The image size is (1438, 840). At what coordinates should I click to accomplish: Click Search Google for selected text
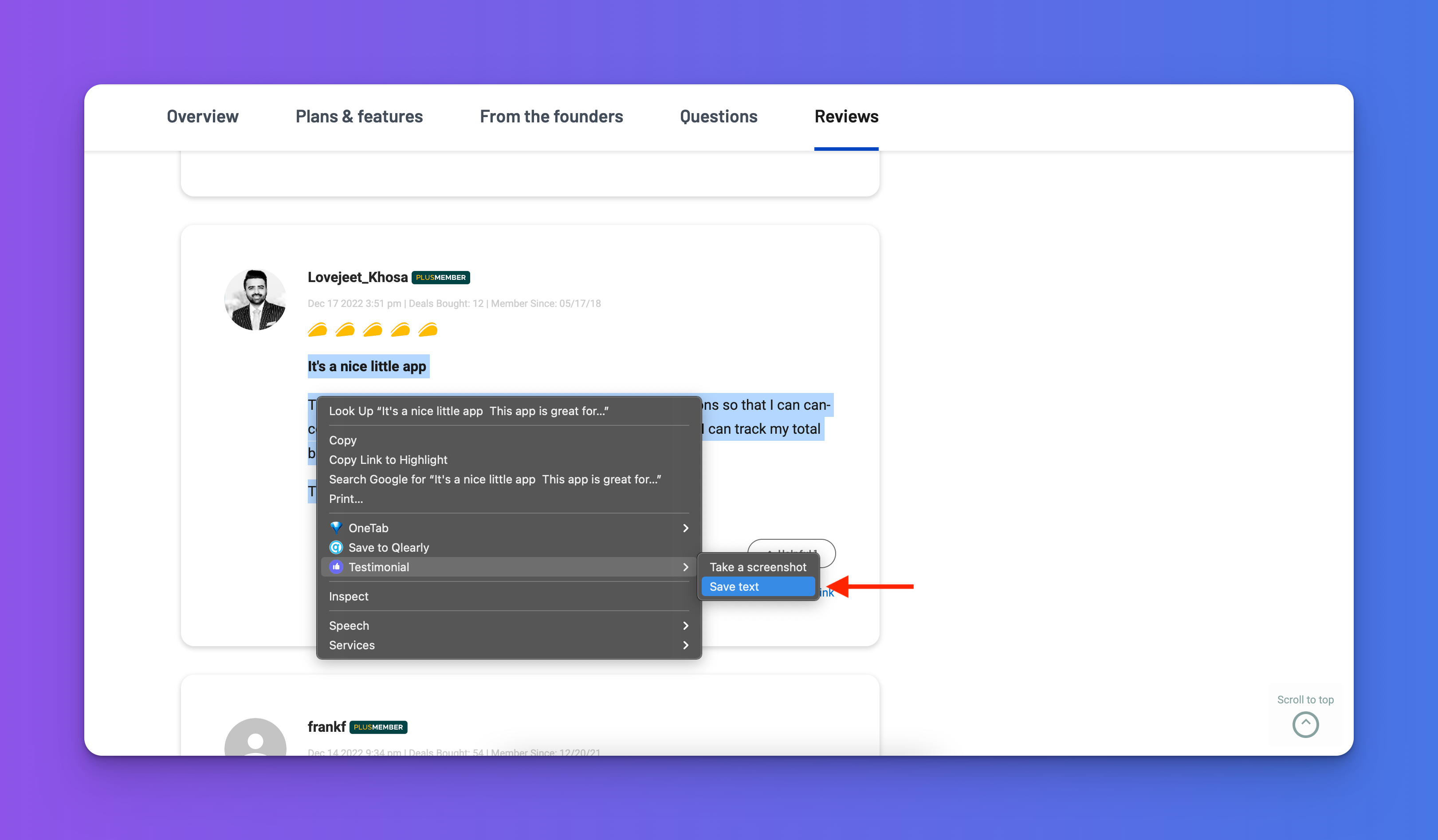coord(508,479)
